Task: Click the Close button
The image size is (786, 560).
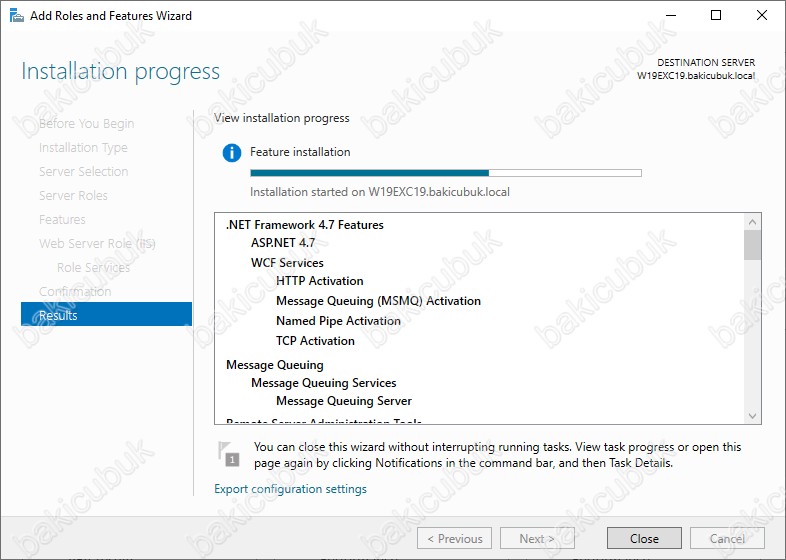Action: (x=644, y=538)
